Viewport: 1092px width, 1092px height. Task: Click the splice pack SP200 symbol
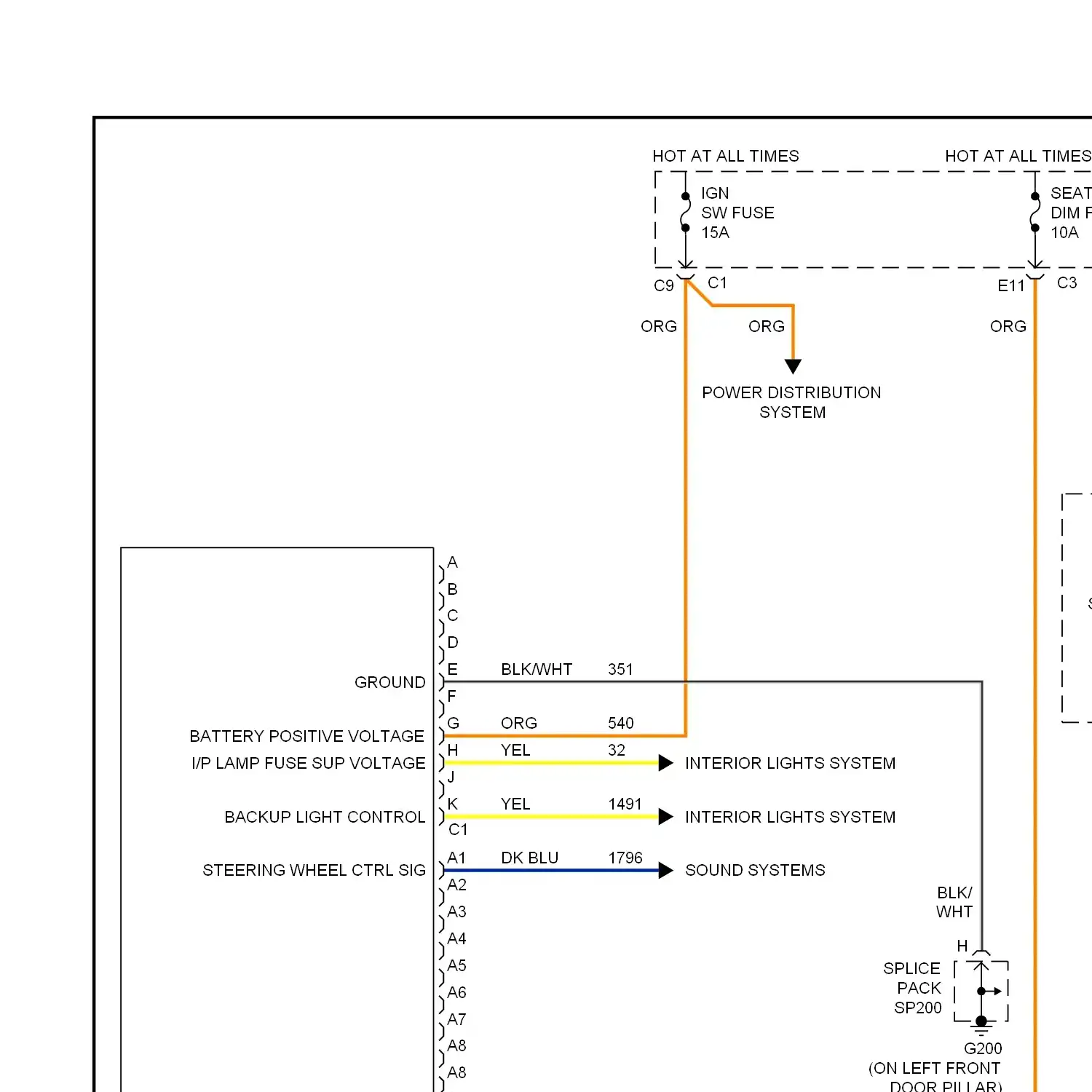(981, 991)
